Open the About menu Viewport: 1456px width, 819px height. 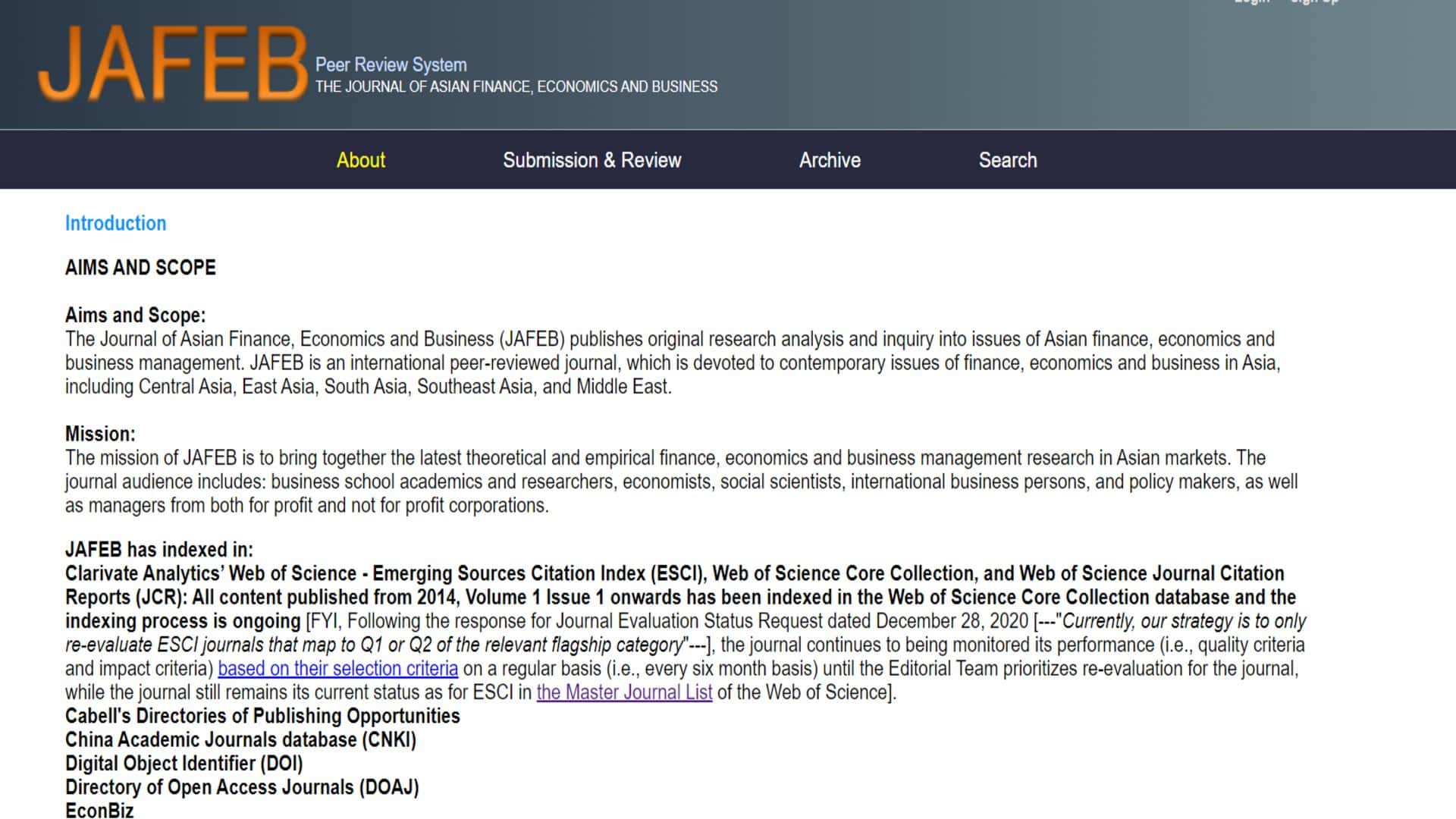tap(361, 160)
